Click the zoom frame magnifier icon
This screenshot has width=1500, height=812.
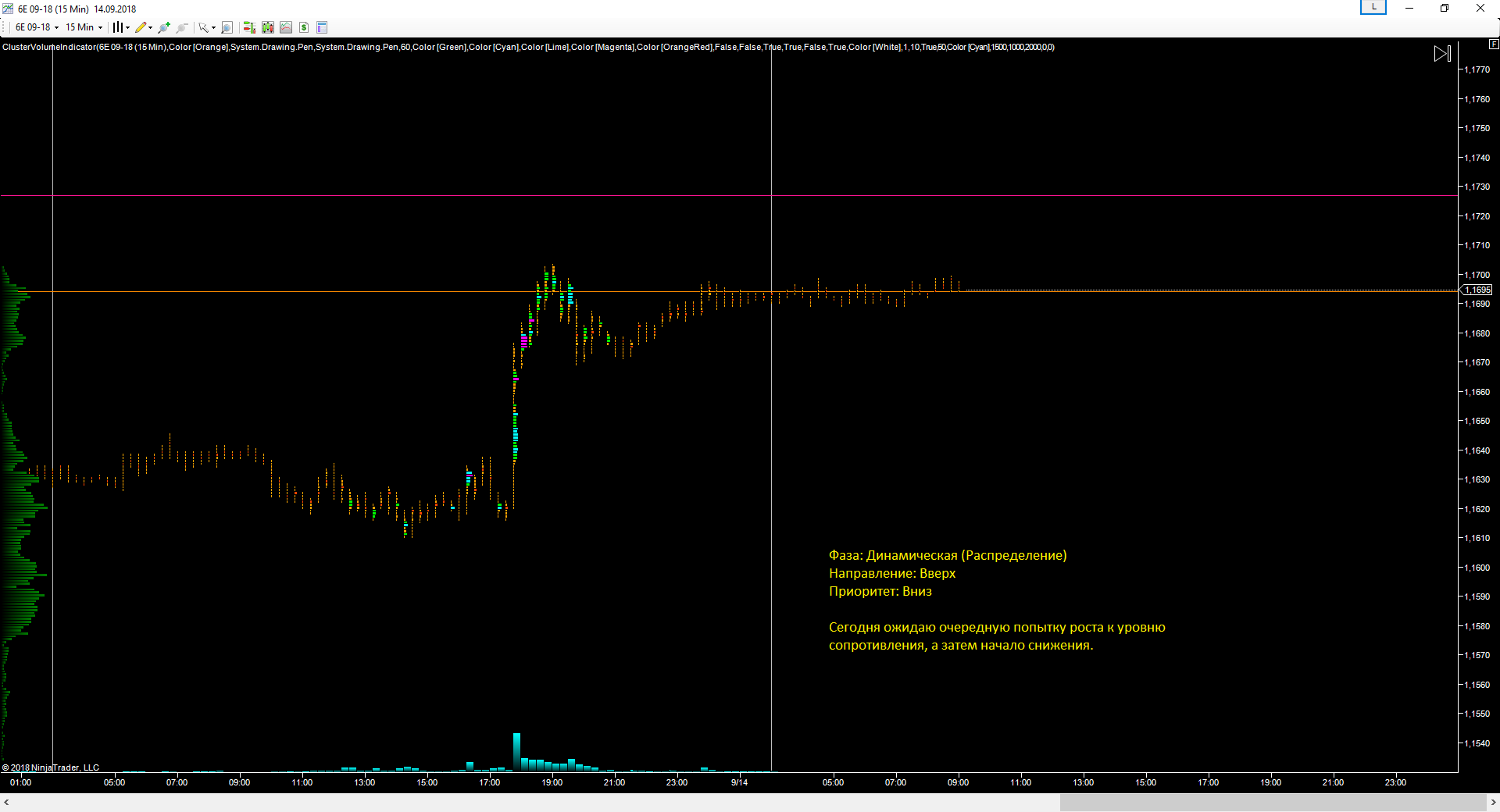coord(227,27)
